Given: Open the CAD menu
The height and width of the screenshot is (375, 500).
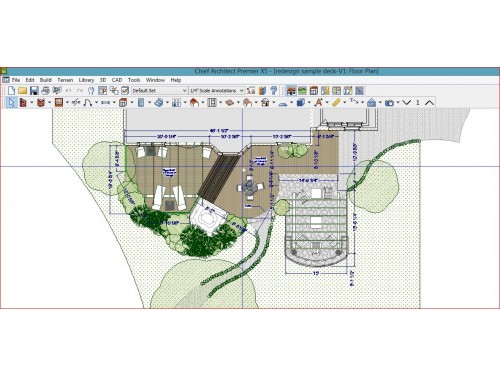Looking at the screenshot, I should (117, 80).
